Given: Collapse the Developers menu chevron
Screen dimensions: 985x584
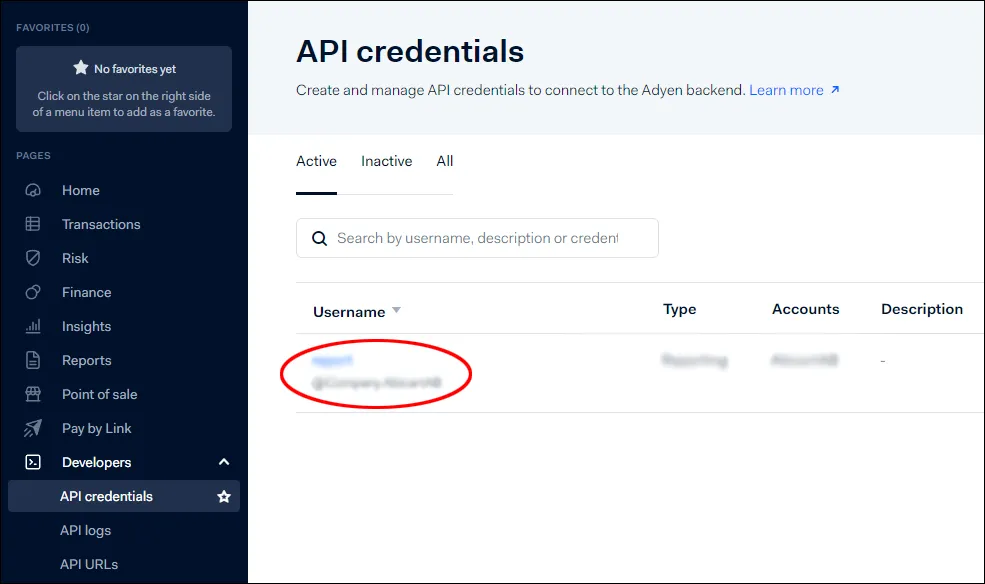Looking at the screenshot, I should (x=224, y=462).
